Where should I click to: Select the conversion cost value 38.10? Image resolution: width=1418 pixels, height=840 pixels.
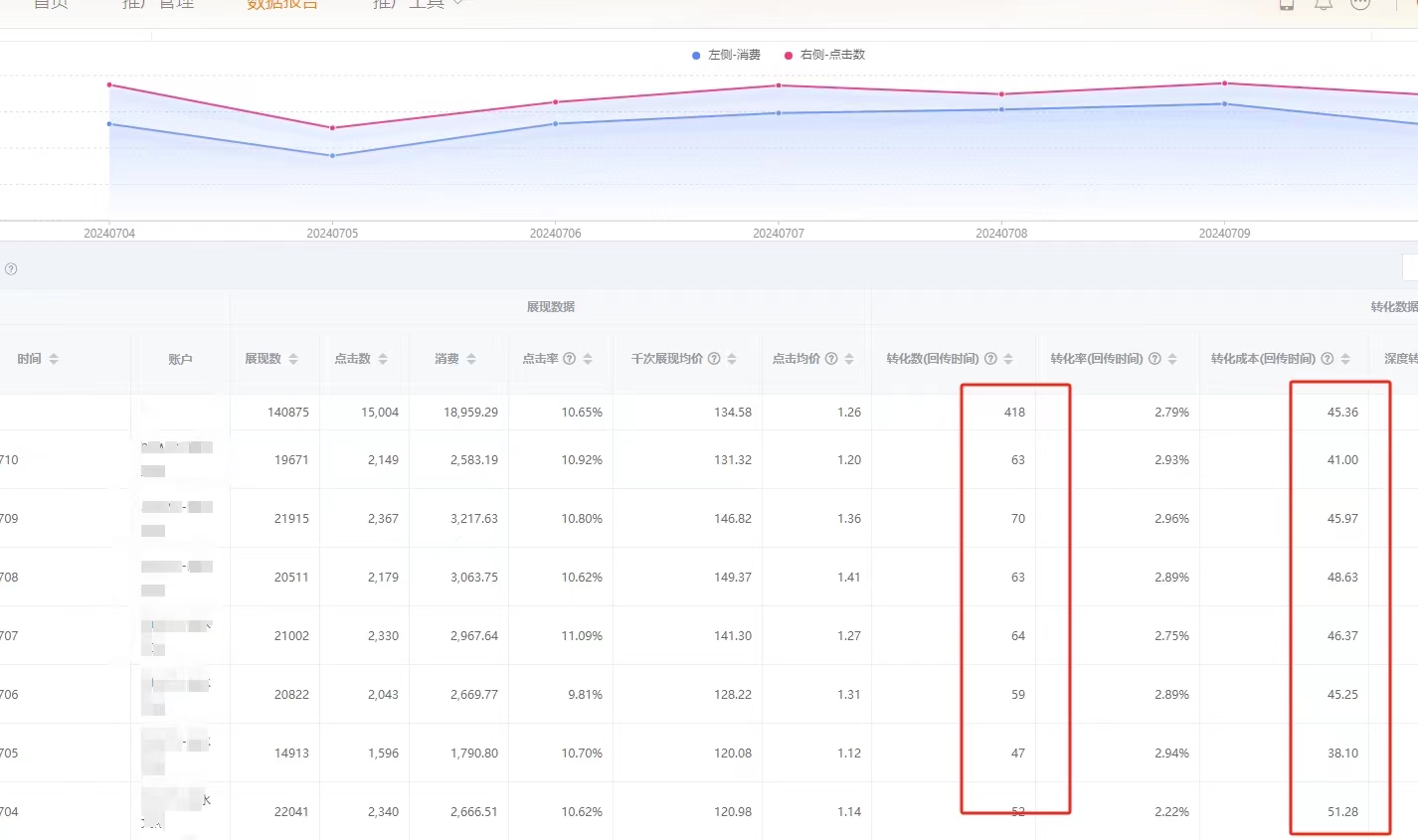[x=1342, y=754]
